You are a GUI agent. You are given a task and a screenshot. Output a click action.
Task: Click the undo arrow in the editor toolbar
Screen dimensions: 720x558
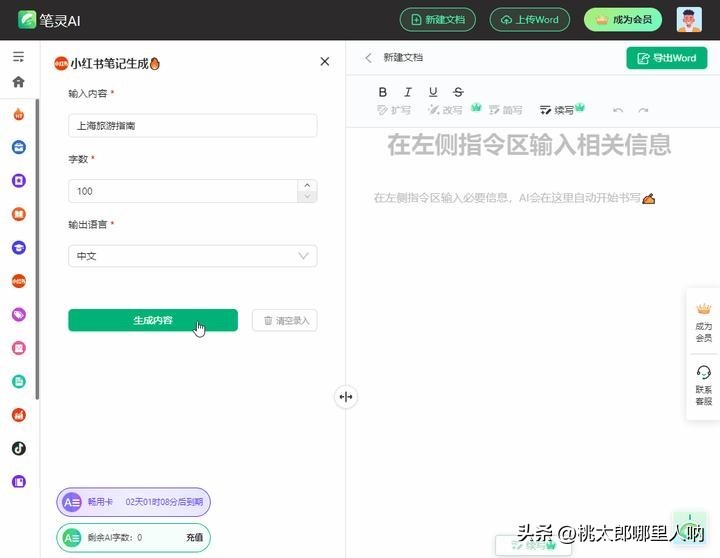point(617,110)
